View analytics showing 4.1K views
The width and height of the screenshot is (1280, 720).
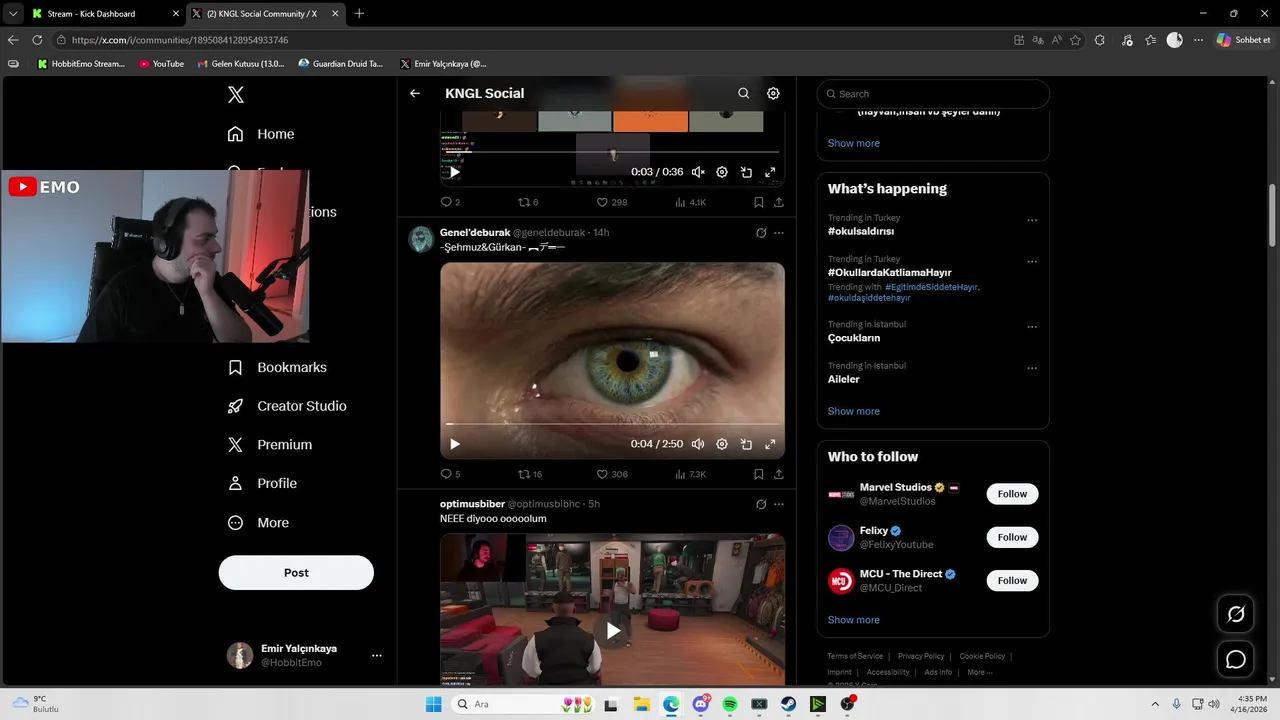690,202
